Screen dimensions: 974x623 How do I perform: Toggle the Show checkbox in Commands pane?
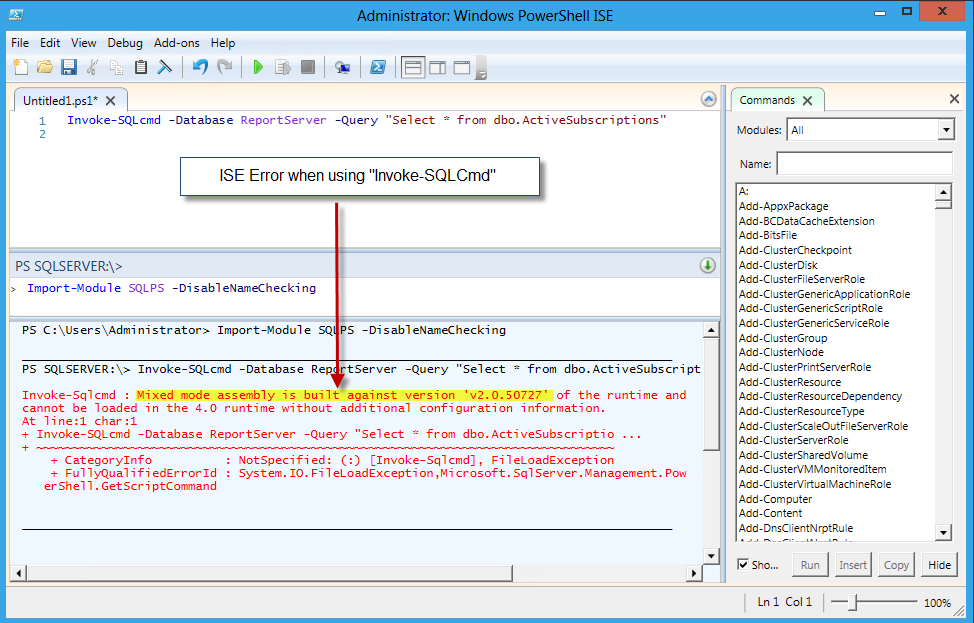click(742, 564)
